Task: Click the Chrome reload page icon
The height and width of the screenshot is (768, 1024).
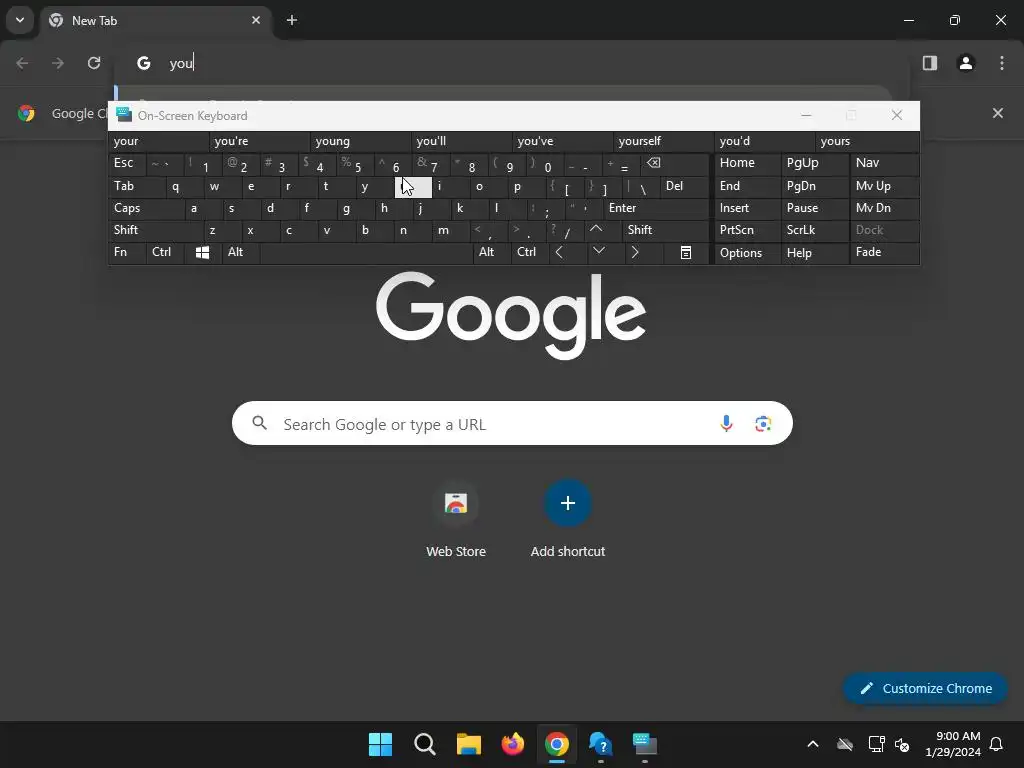Action: [94, 63]
